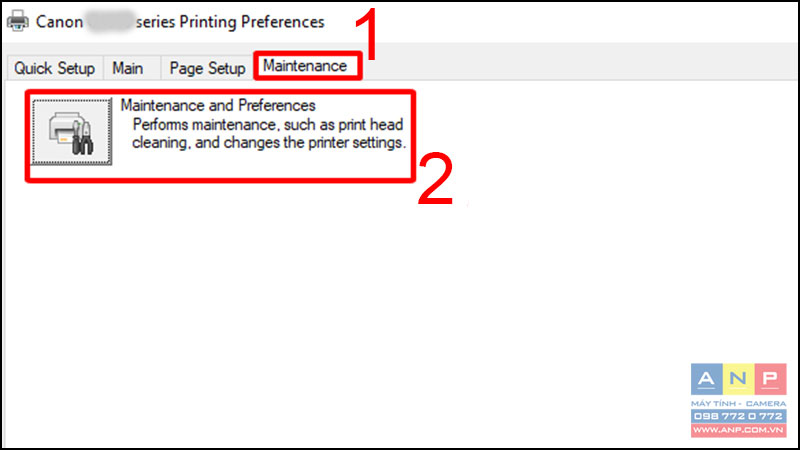Click the 'cleaning, and changes the printer settings' line
800x450 pixels.
pos(269,142)
